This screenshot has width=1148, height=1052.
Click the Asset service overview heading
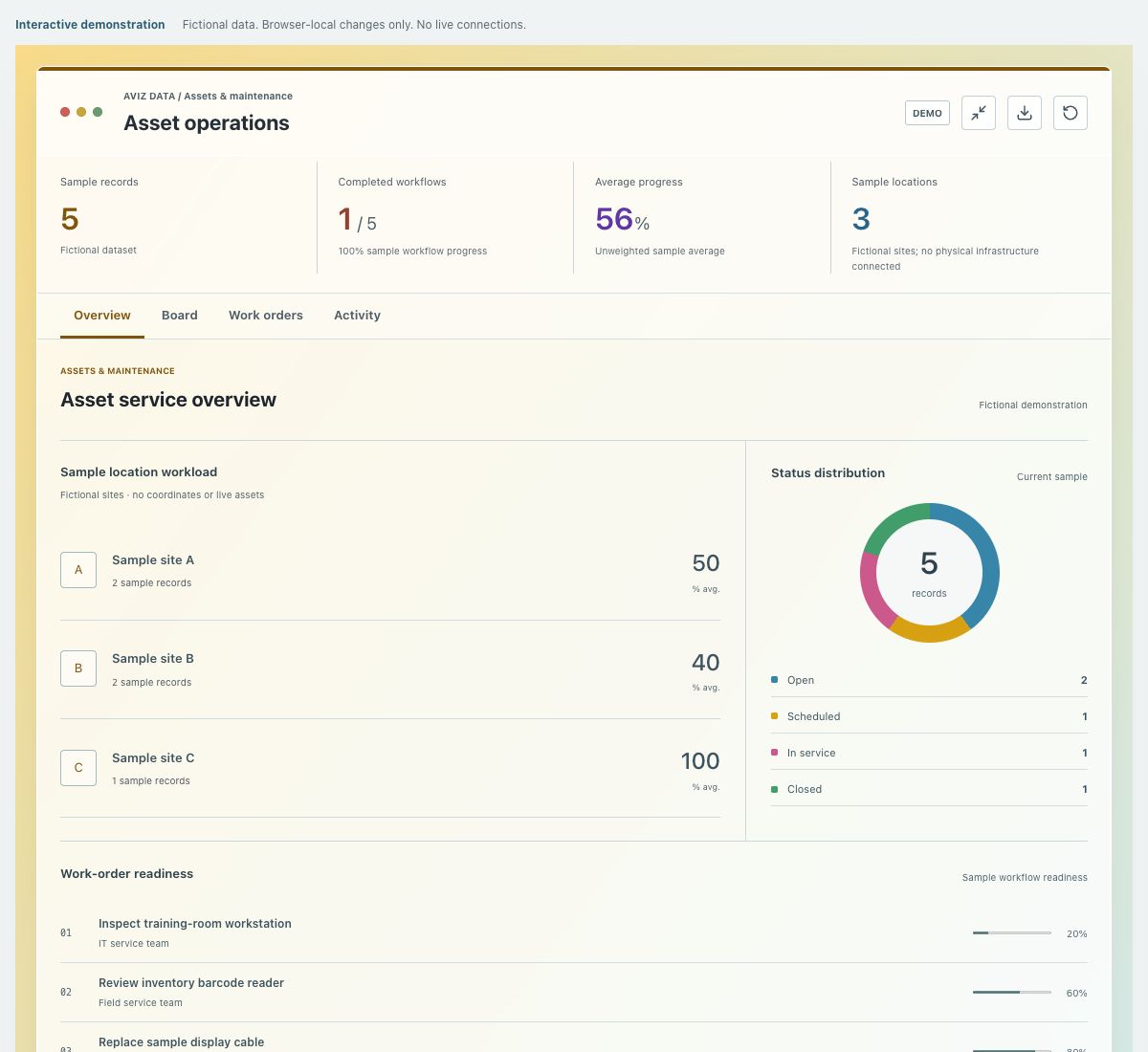tap(168, 400)
